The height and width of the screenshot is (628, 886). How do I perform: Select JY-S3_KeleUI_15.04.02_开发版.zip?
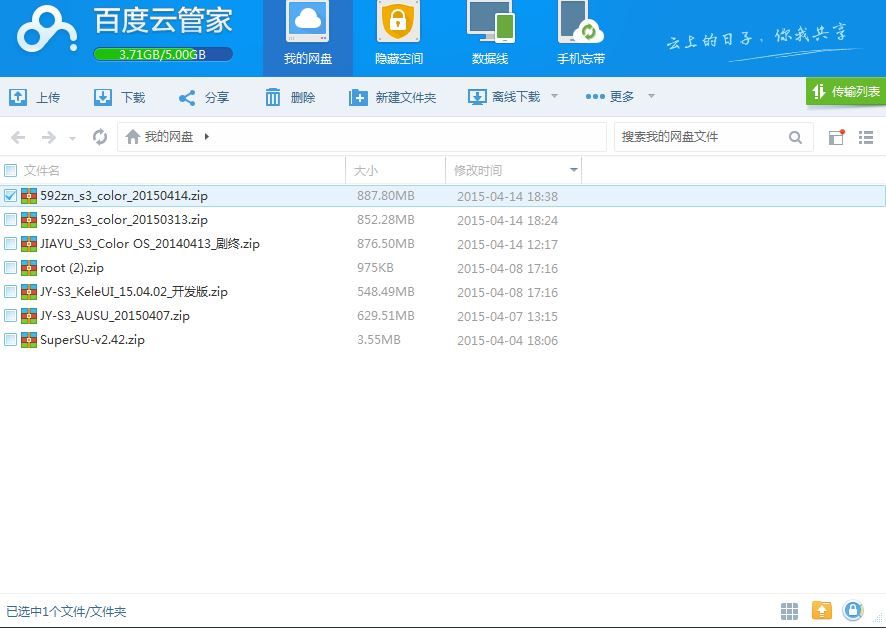[134, 292]
